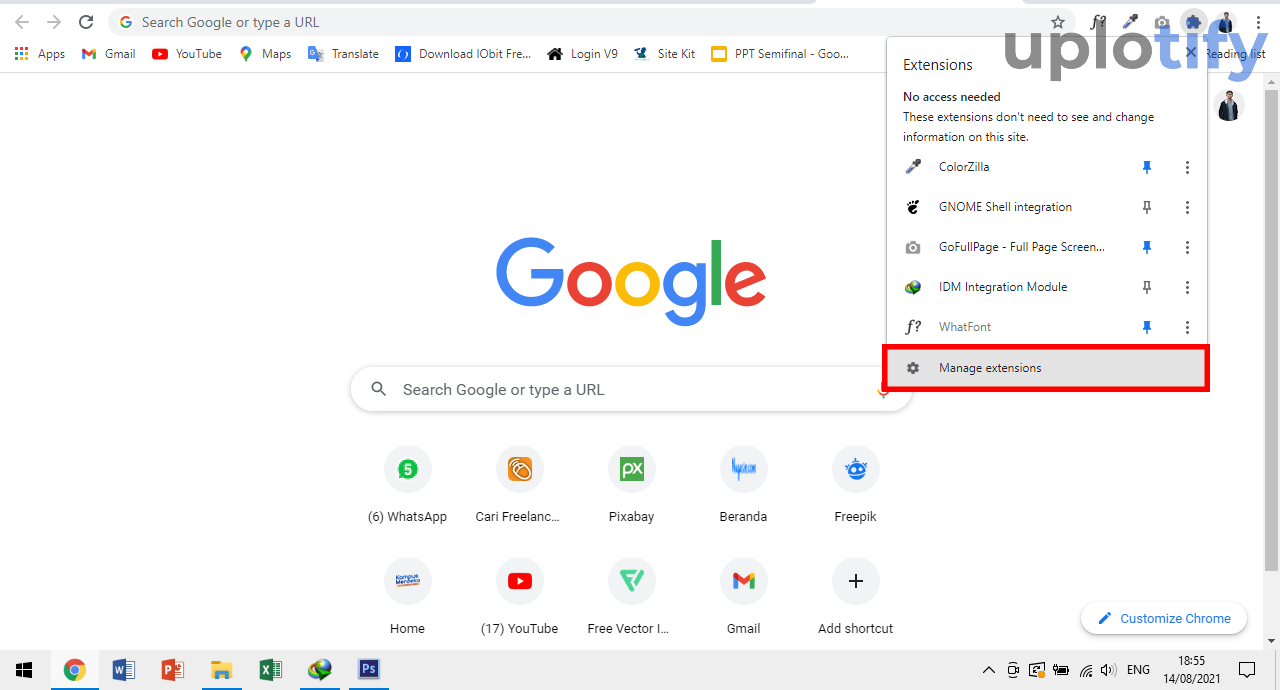This screenshot has width=1280, height=690.
Task: Unpin ColorZilla using its pin icon
Action: [1147, 167]
